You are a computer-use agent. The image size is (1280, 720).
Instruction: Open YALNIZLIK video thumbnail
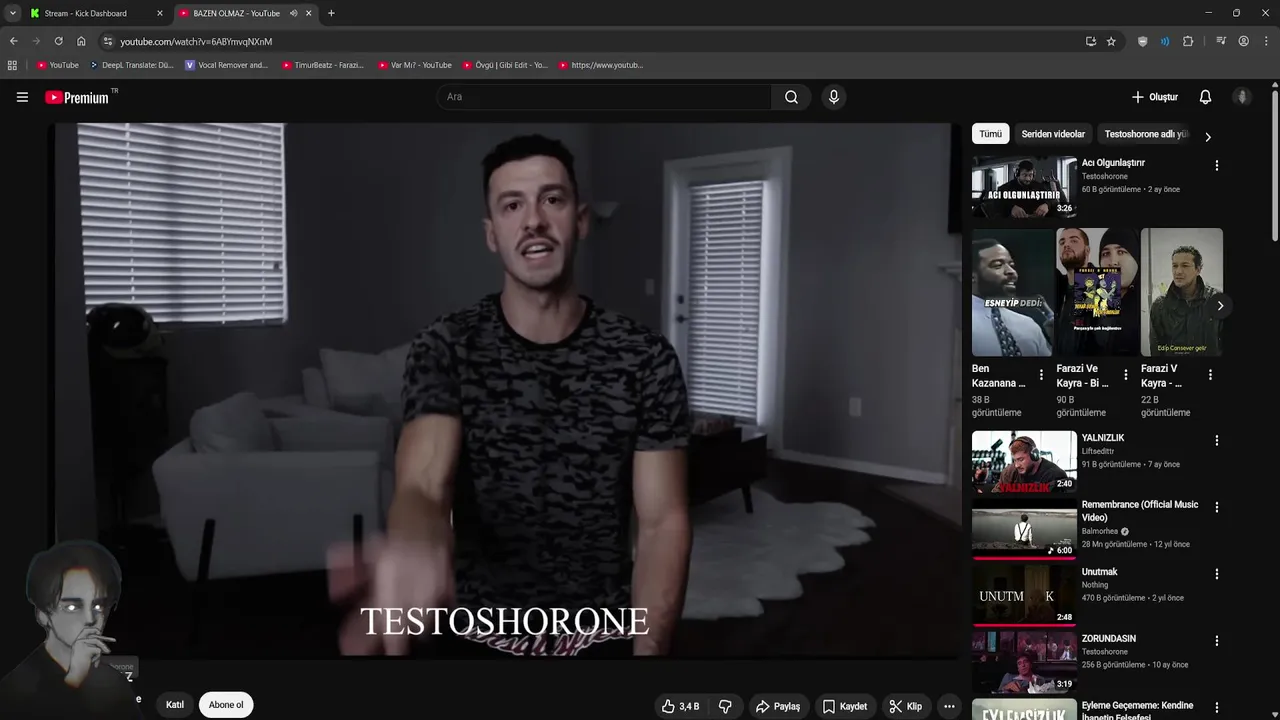pyautogui.click(x=1024, y=461)
